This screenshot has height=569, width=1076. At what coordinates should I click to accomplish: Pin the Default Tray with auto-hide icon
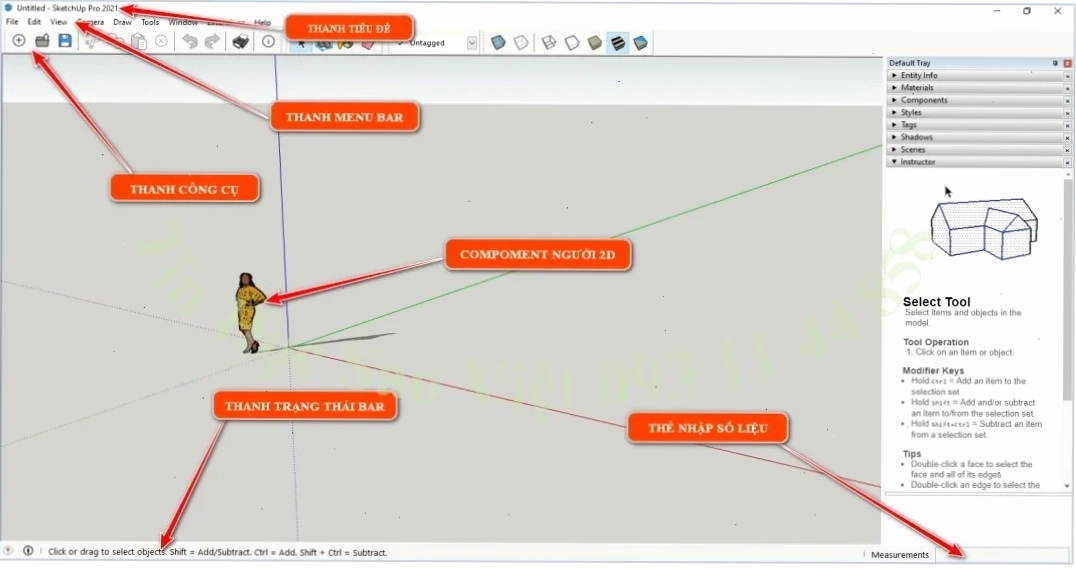pos(1055,63)
